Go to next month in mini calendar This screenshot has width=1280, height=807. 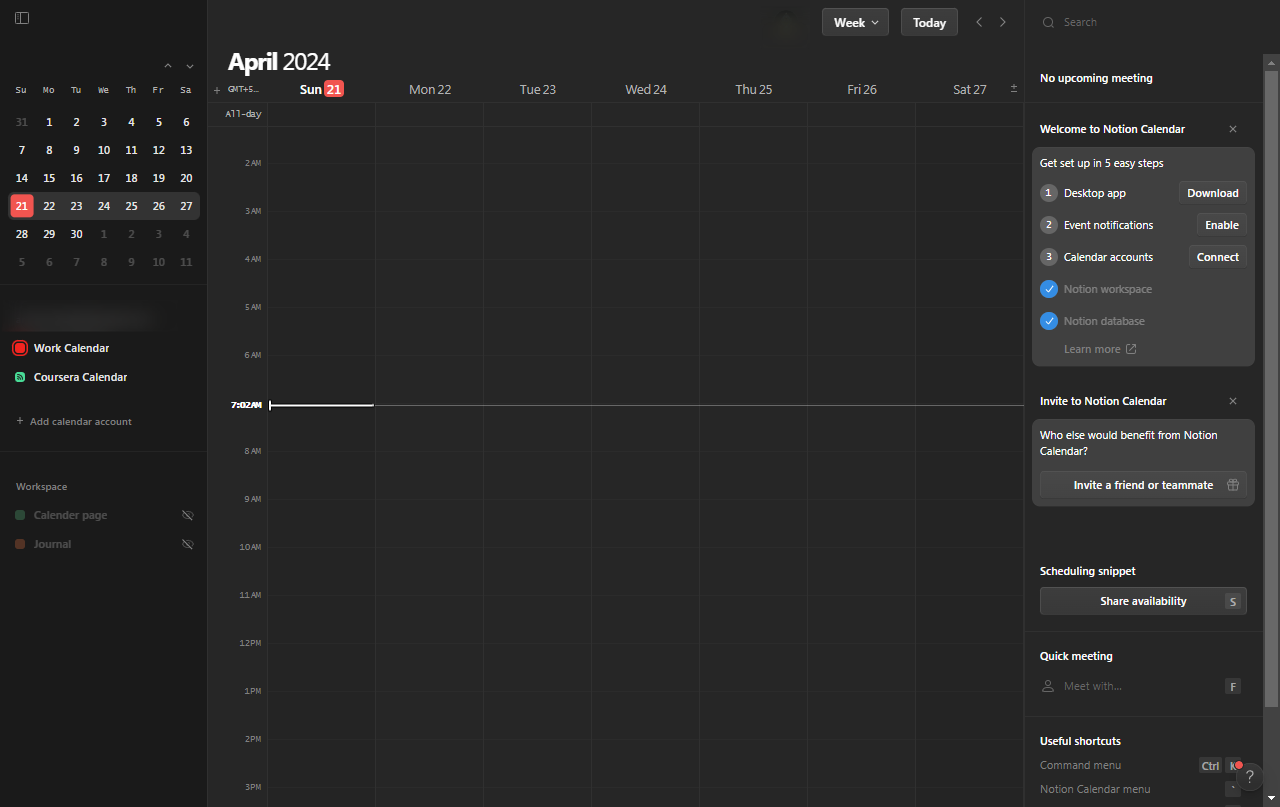(190, 66)
